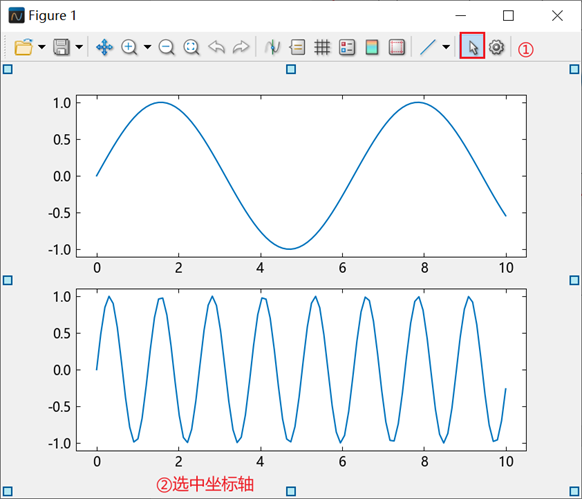The image size is (582, 499).
Task: Toggle the selection arrow pointer tool
Action: coord(472,46)
